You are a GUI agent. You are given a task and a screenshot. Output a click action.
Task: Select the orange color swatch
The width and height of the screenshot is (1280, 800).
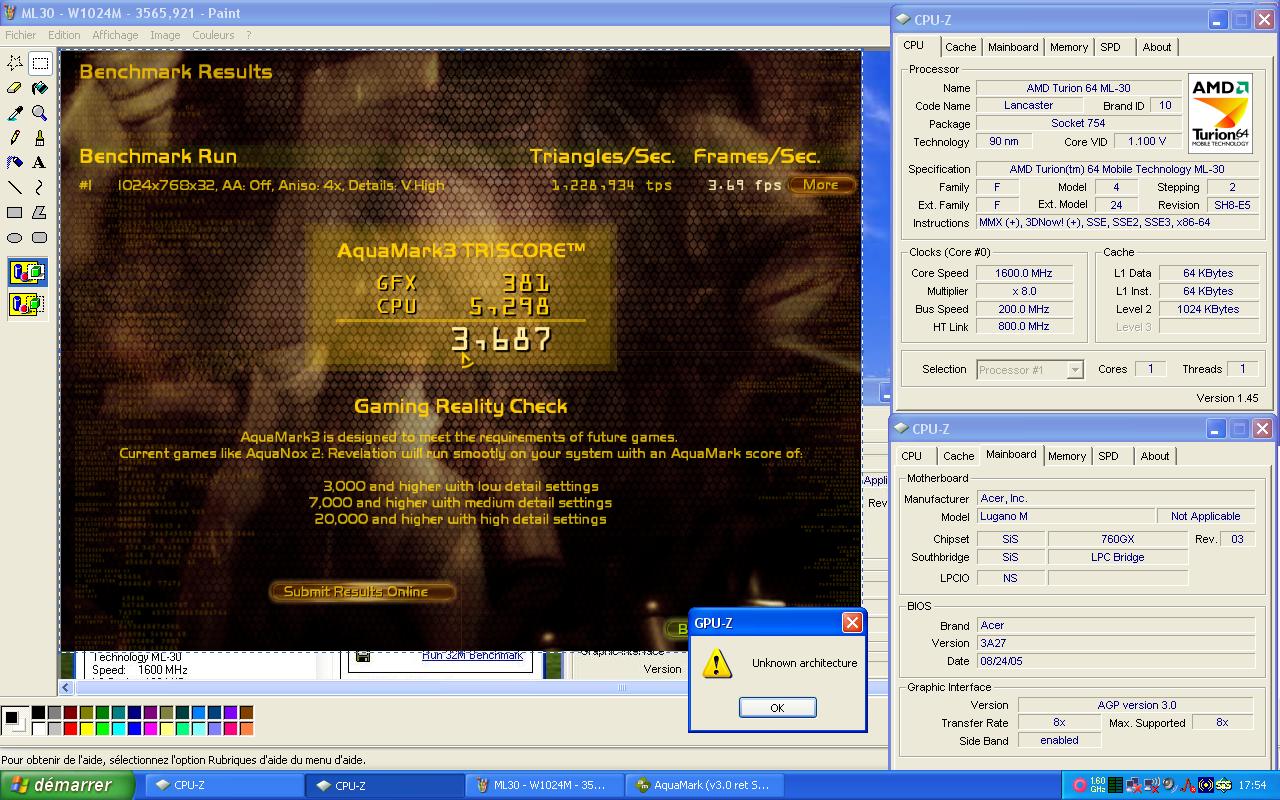point(246,728)
